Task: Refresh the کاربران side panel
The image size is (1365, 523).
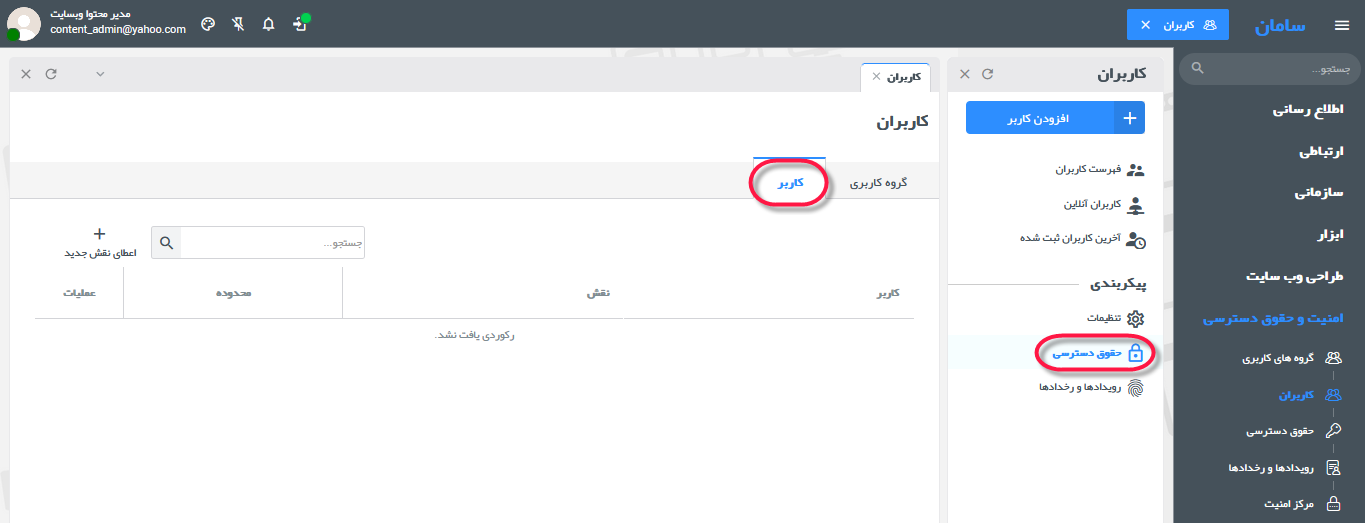Action: pyautogui.click(x=988, y=74)
